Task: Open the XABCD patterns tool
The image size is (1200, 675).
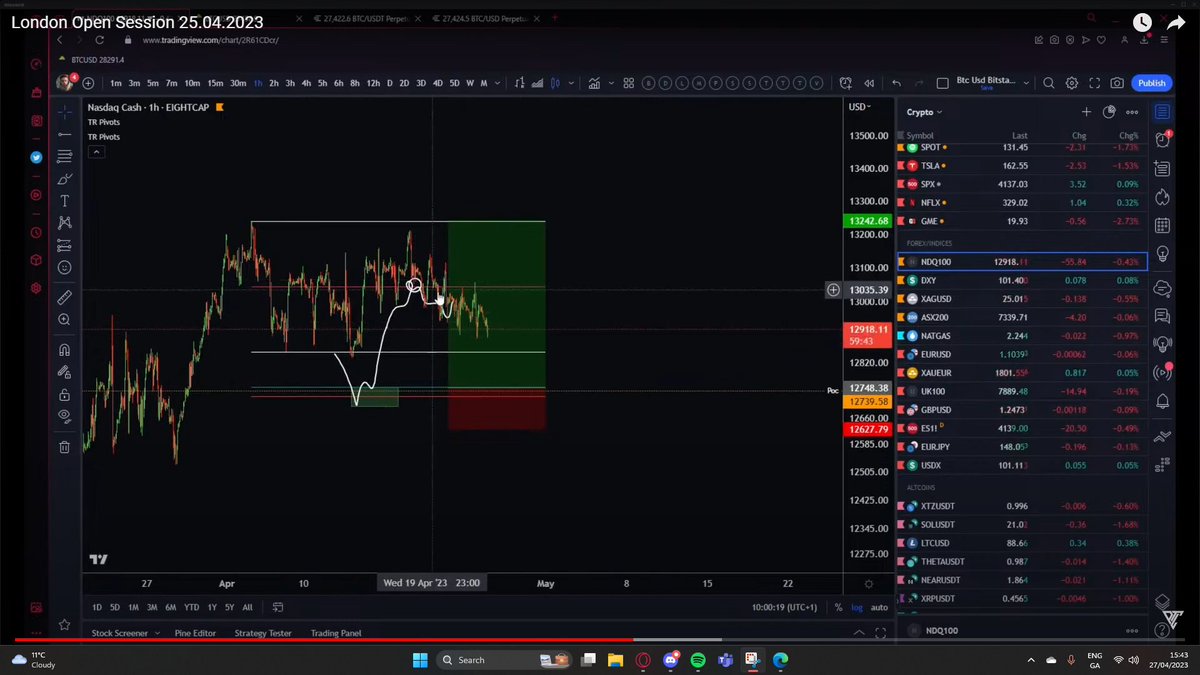Action: pyautogui.click(x=64, y=223)
